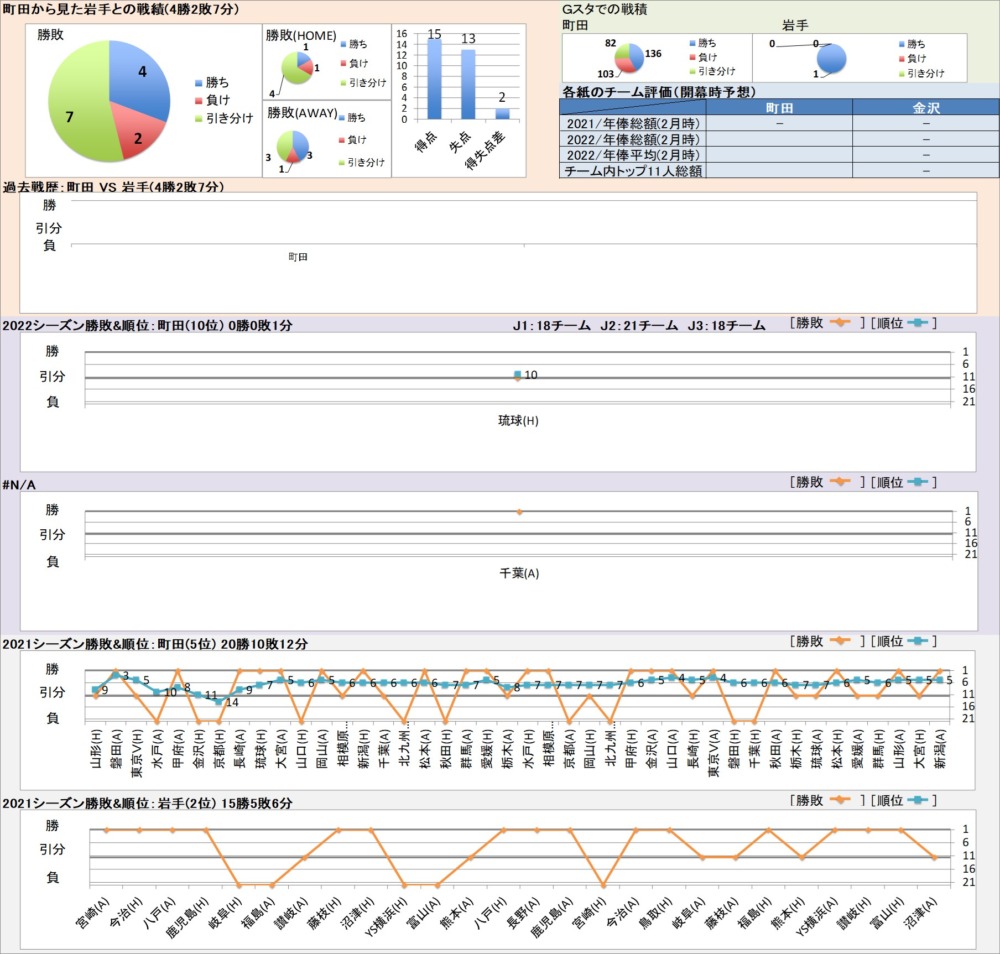The height and width of the screenshot is (954, 1000).
Task: Click the rank 10 data point above 琉球(H)
Action: point(517,375)
